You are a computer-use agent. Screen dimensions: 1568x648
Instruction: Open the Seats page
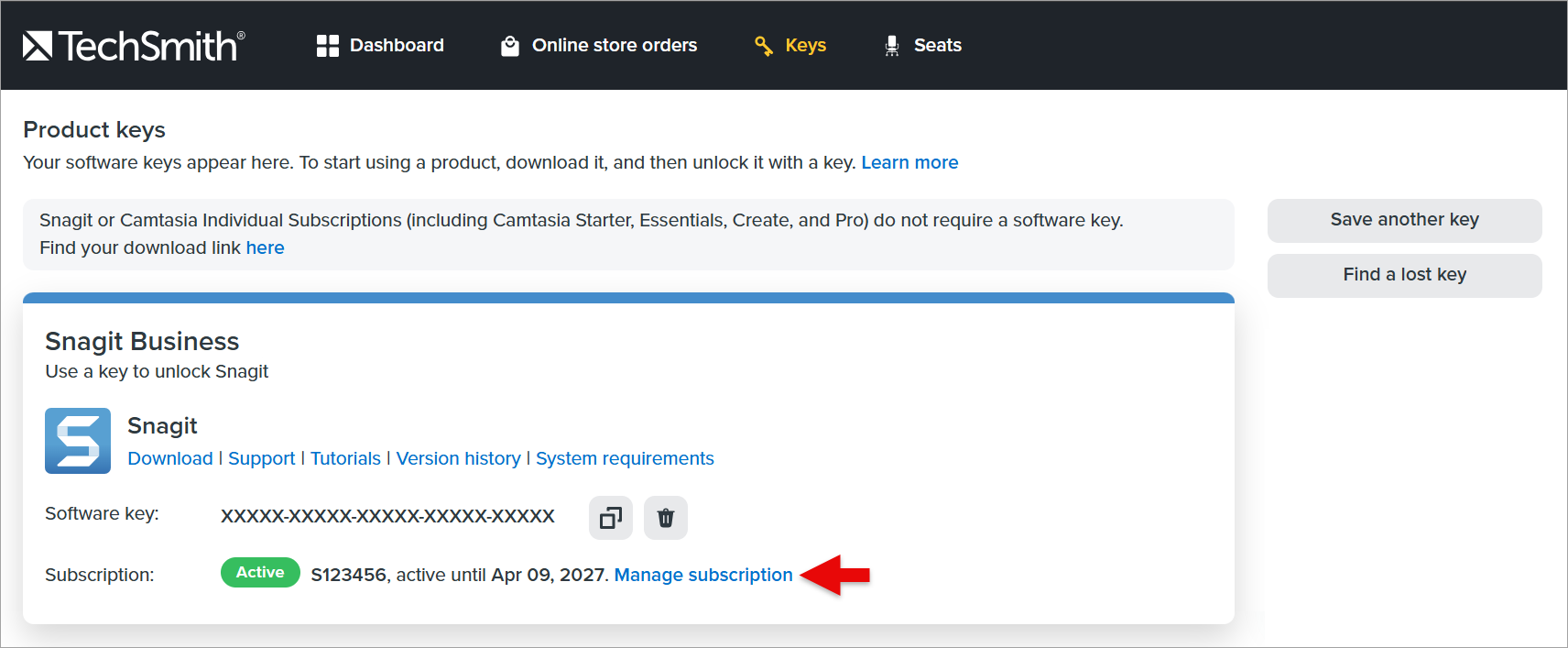[x=922, y=45]
